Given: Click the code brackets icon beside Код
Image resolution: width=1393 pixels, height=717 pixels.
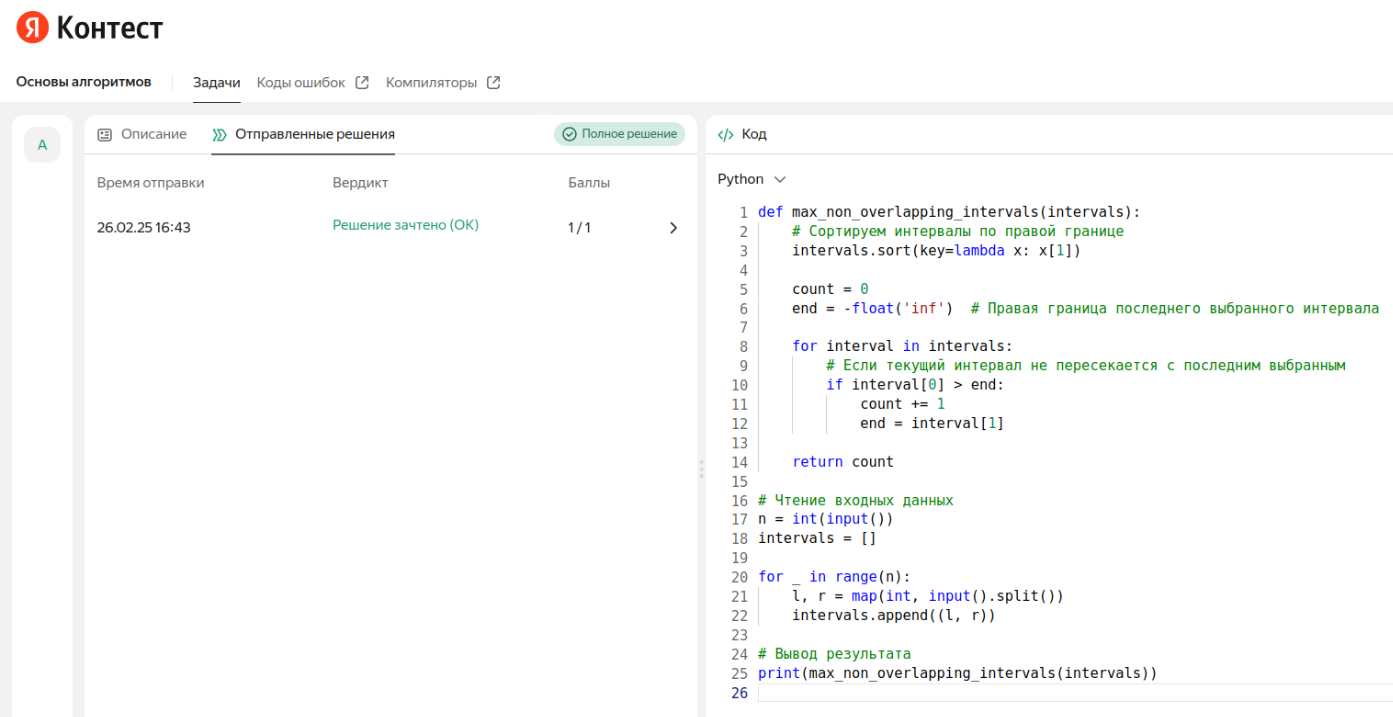Looking at the screenshot, I should [x=726, y=134].
